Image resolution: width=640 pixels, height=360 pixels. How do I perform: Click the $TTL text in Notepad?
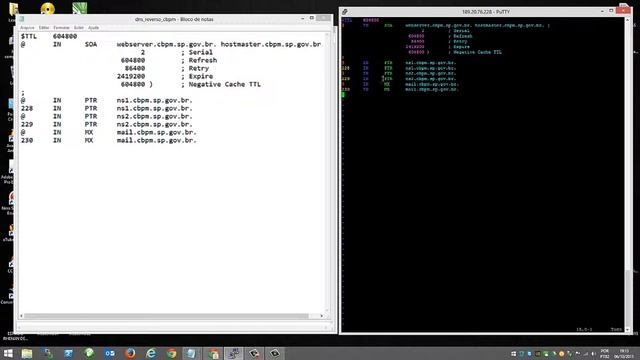(x=29, y=36)
